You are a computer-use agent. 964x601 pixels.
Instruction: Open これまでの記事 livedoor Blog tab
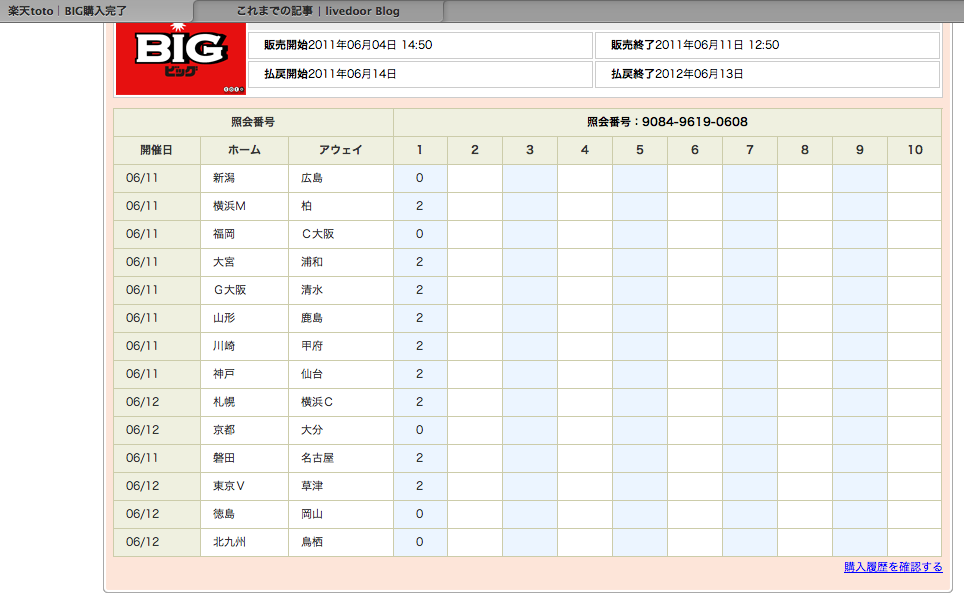point(318,11)
